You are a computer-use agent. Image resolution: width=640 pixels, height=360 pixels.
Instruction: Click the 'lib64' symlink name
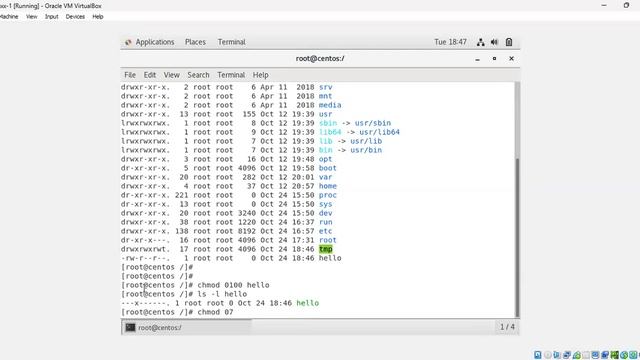point(330,132)
